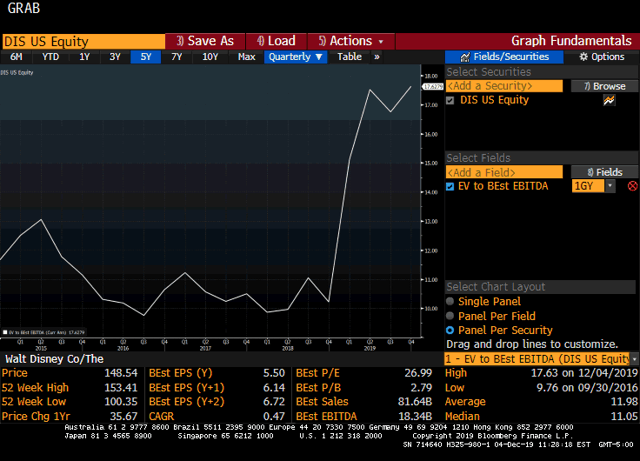Select the YTD time range

[x=51, y=57]
